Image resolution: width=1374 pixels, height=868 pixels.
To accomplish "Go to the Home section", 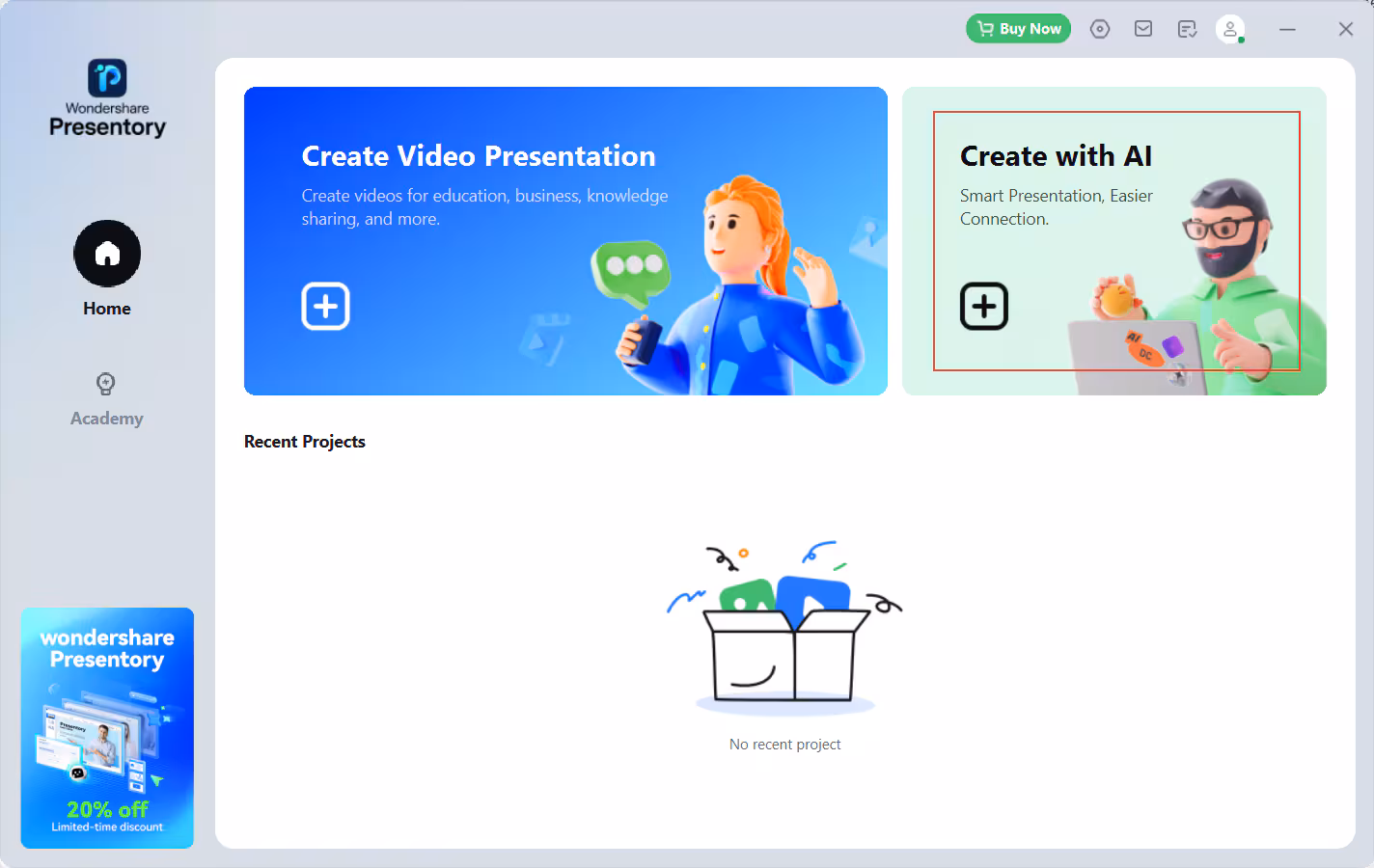I will 107,269.
